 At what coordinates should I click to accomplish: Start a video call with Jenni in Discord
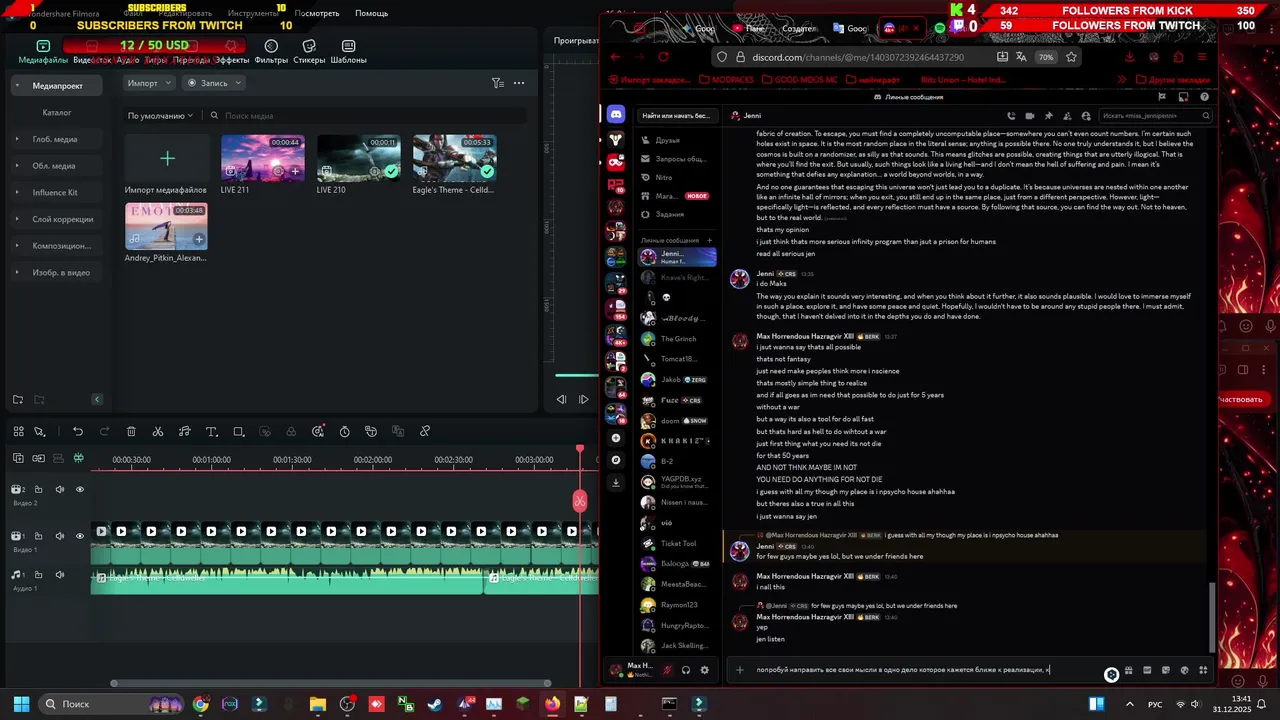coord(1031,116)
